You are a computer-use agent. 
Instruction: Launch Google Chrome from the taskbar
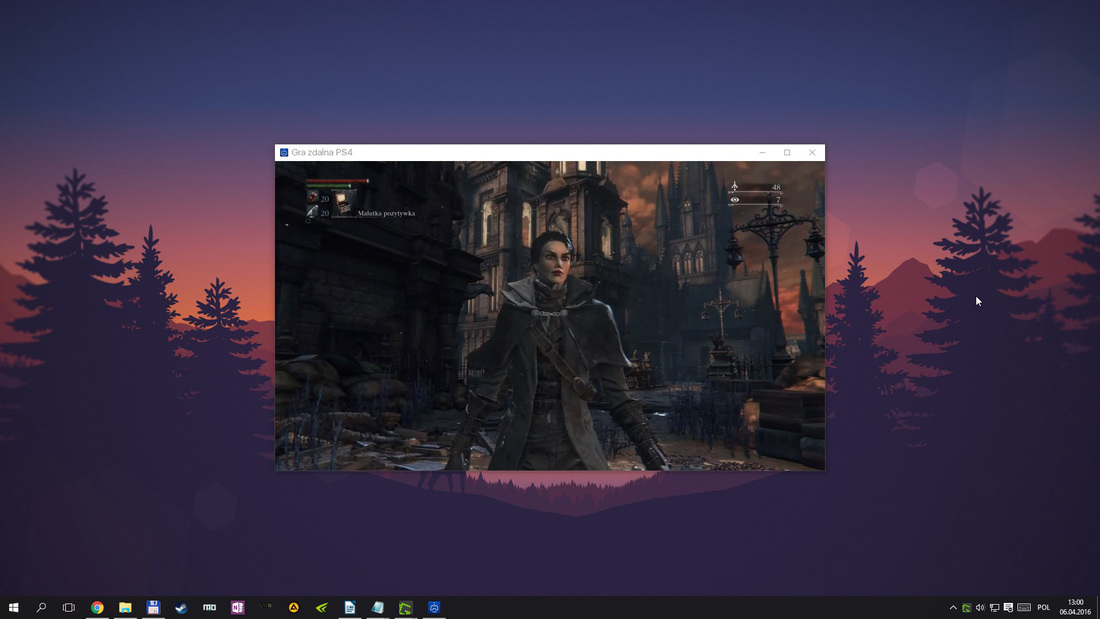point(97,608)
